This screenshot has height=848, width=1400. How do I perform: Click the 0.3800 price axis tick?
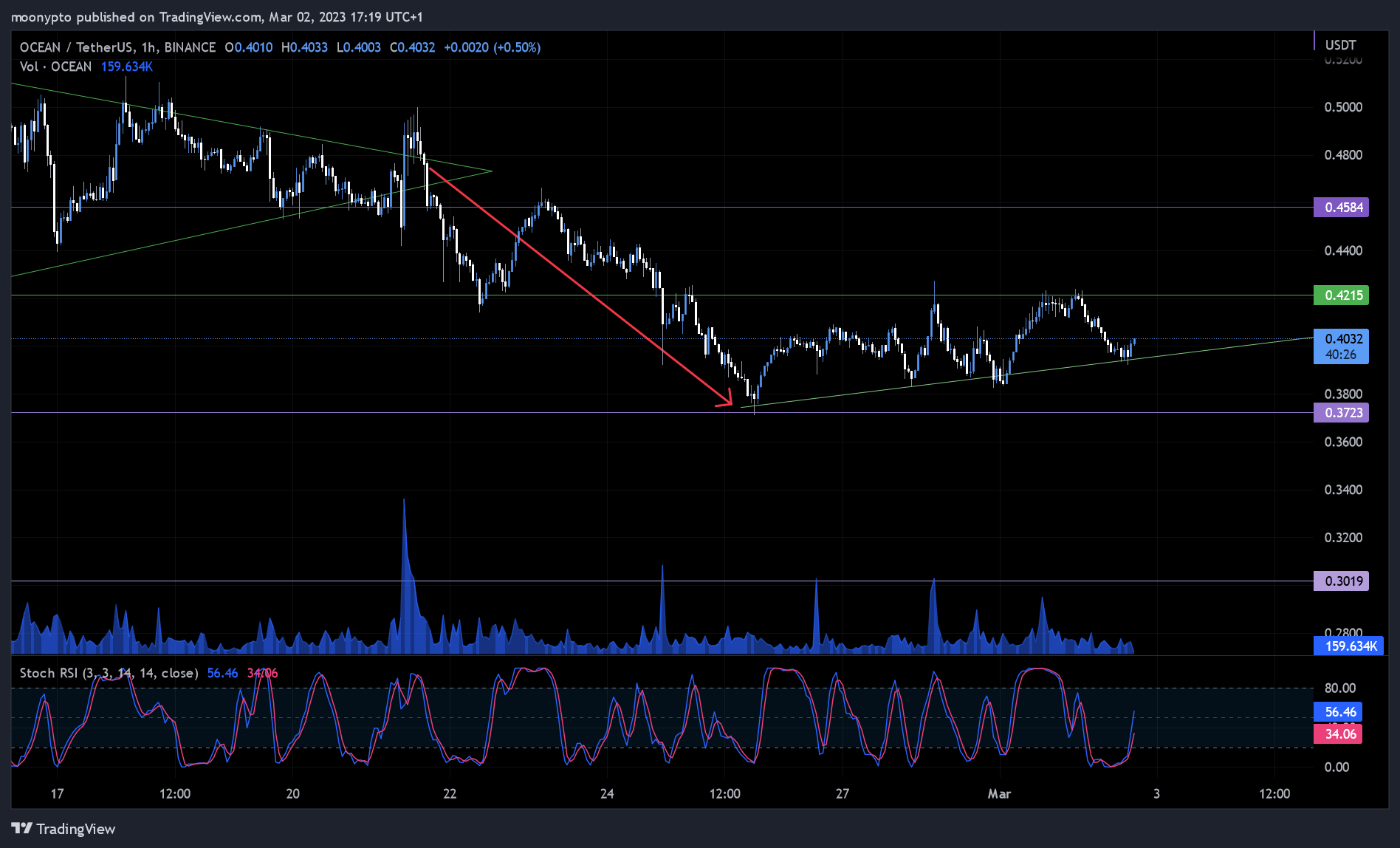coord(1343,394)
